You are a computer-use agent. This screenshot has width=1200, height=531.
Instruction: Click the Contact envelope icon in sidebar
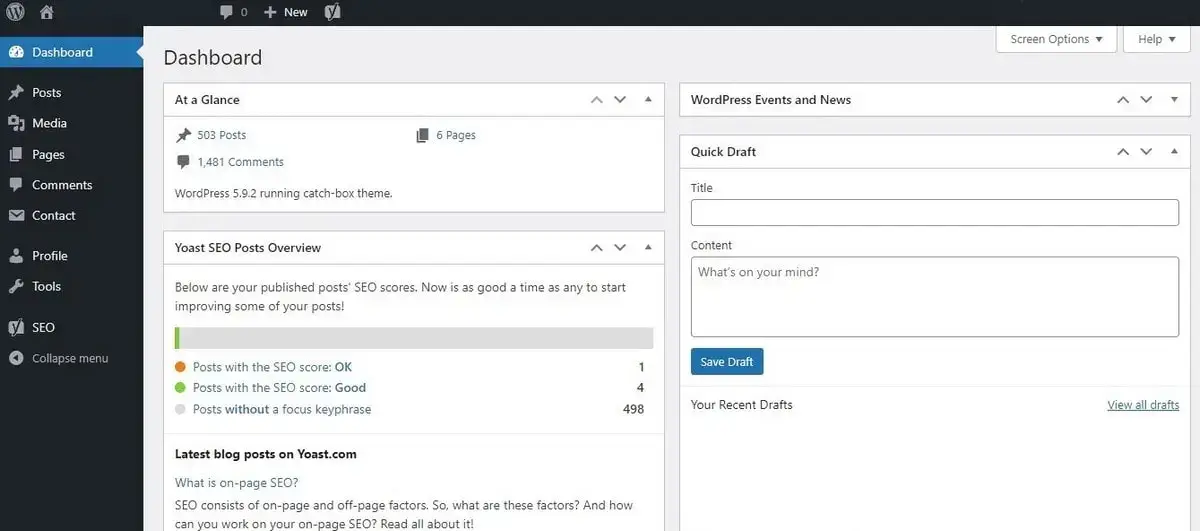(x=16, y=215)
